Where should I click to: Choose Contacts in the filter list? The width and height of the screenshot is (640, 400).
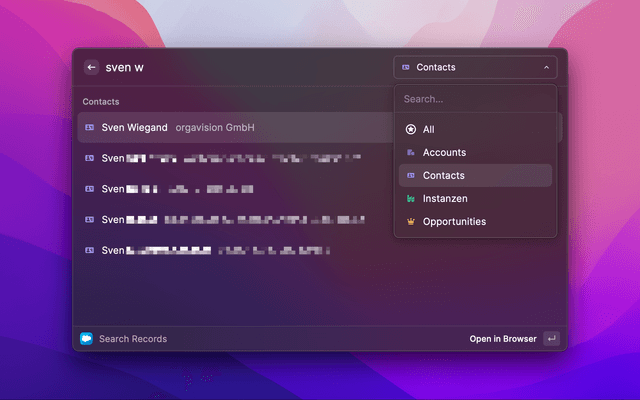click(x=444, y=176)
